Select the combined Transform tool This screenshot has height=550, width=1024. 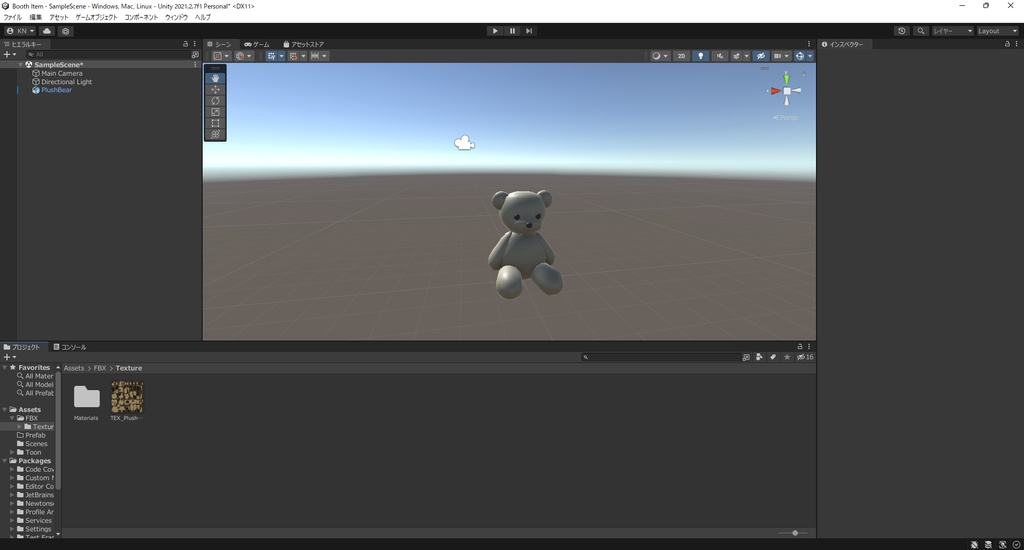(x=215, y=134)
